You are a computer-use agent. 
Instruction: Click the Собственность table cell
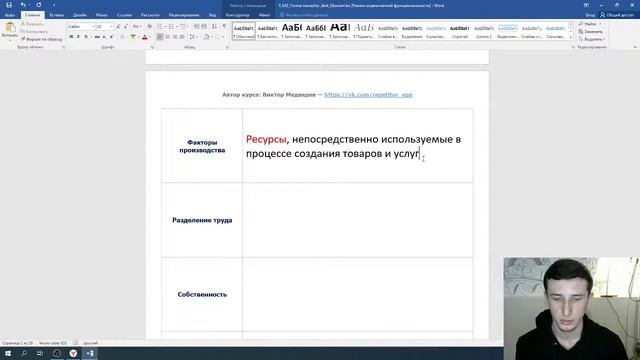point(202,294)
